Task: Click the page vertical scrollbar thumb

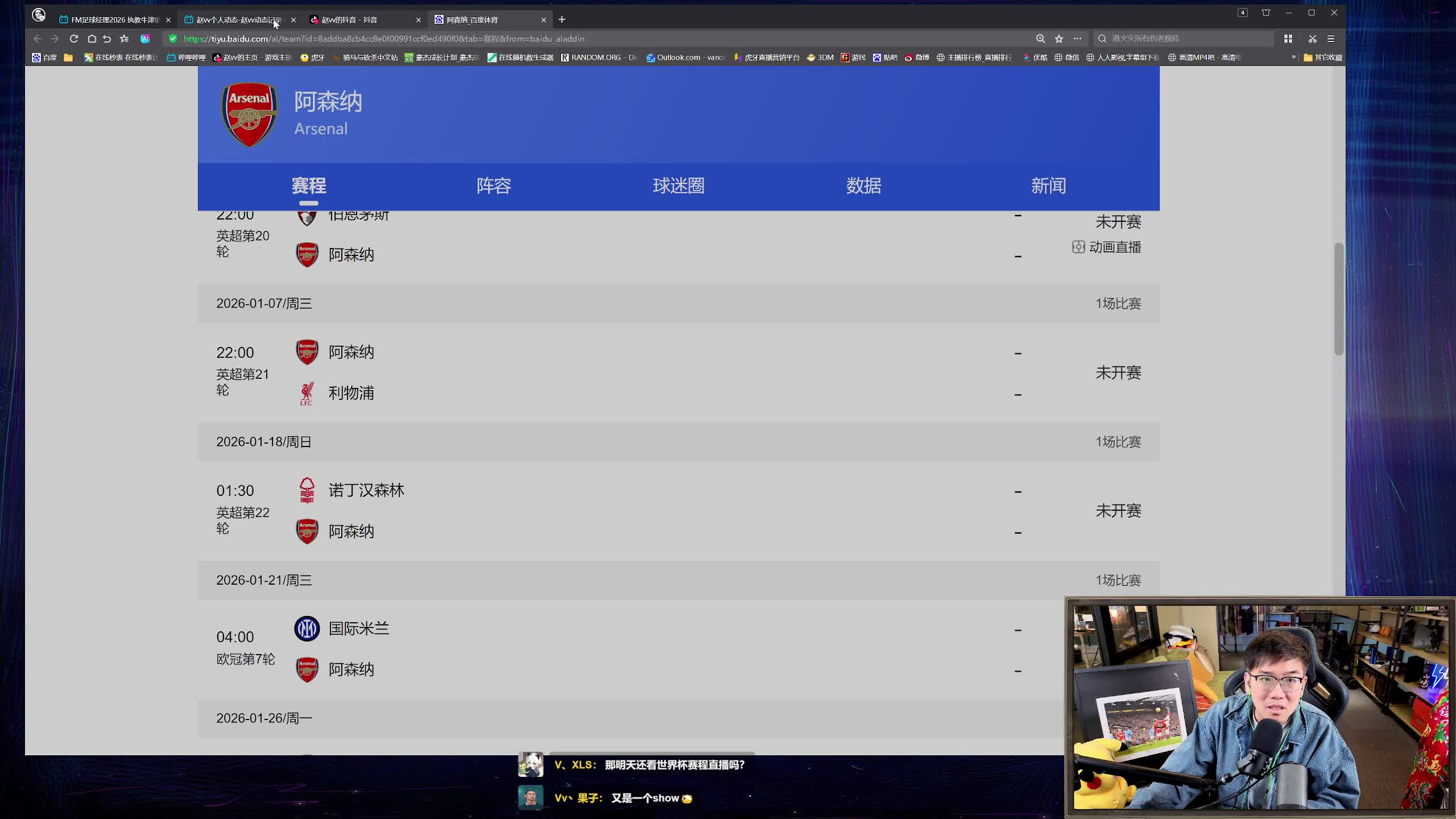Action: (x=1339, y=299)
